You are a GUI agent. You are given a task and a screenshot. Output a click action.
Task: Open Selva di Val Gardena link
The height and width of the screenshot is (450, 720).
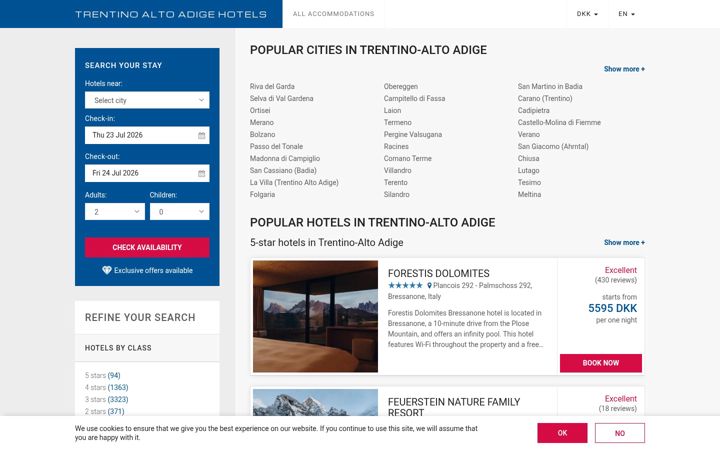(x=281, y=98)
